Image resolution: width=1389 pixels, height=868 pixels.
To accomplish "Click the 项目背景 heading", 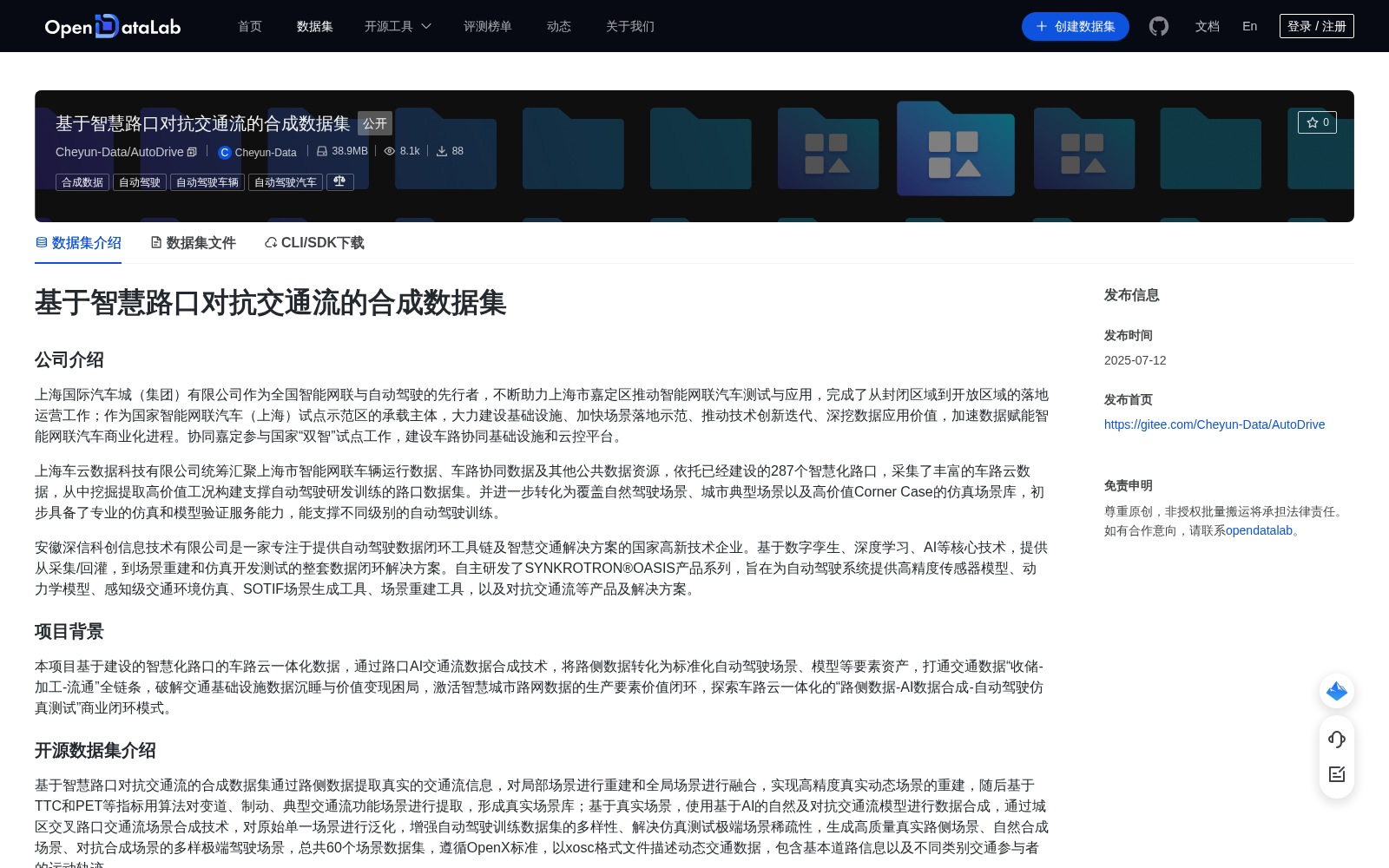I will pos(69,631).
